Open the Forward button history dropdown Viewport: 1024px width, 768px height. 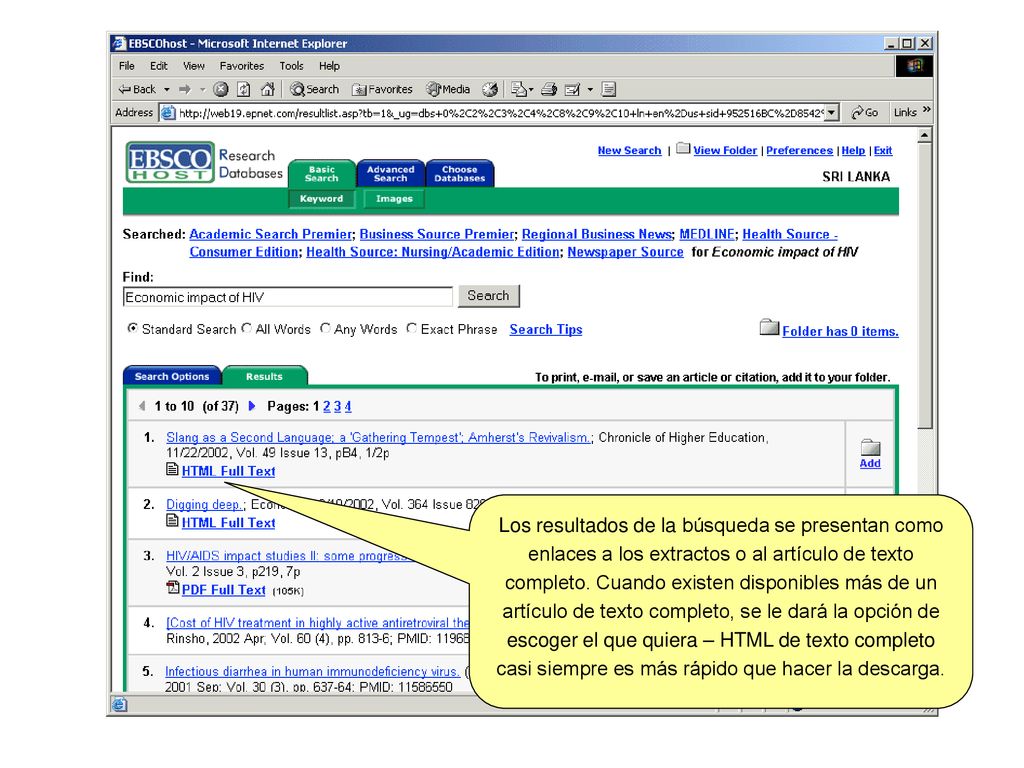pyautogui.click(x=202, y=89)
